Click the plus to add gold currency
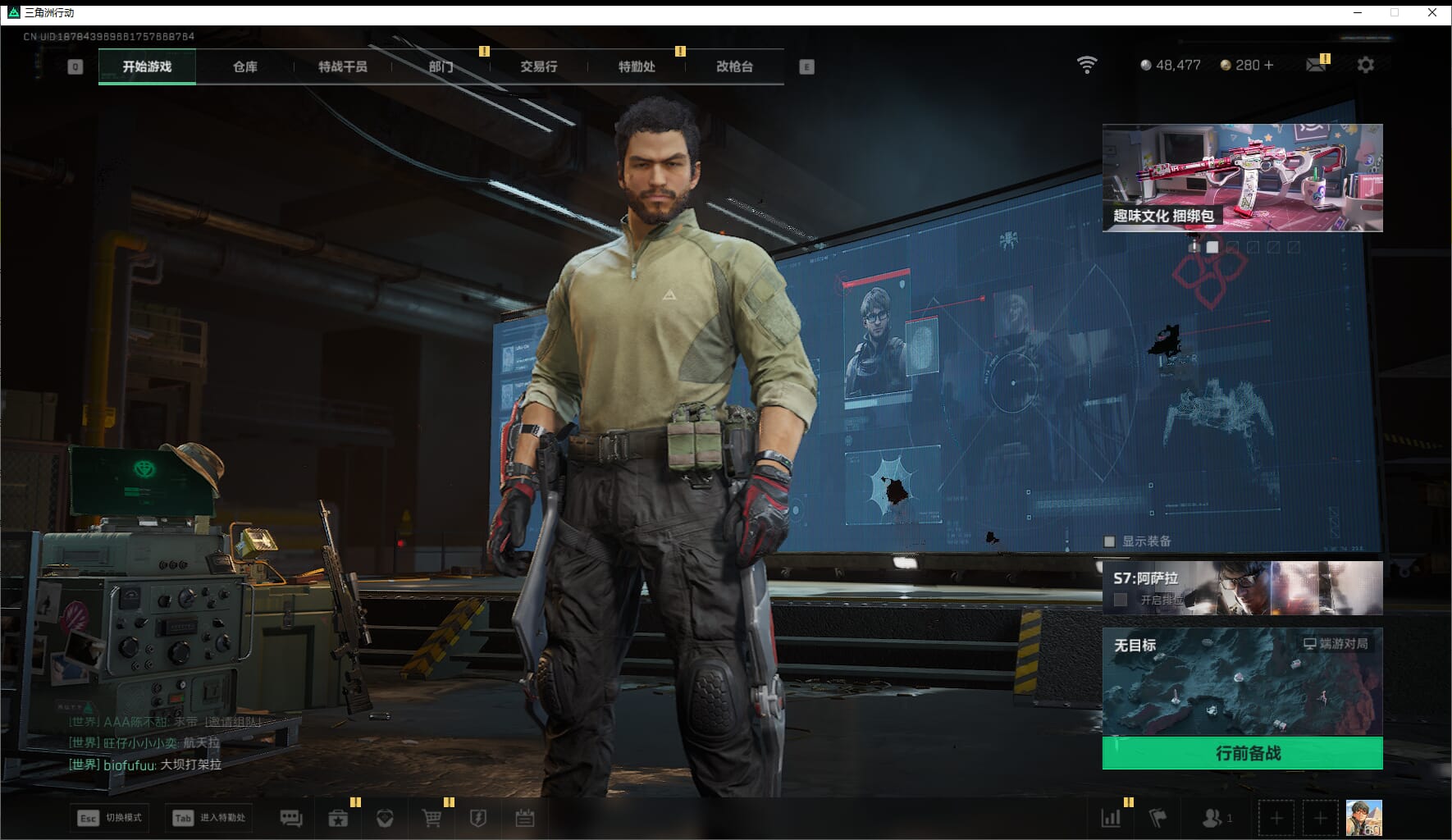This screenshot has width=1452, height=840. (x=1268, y=65)
